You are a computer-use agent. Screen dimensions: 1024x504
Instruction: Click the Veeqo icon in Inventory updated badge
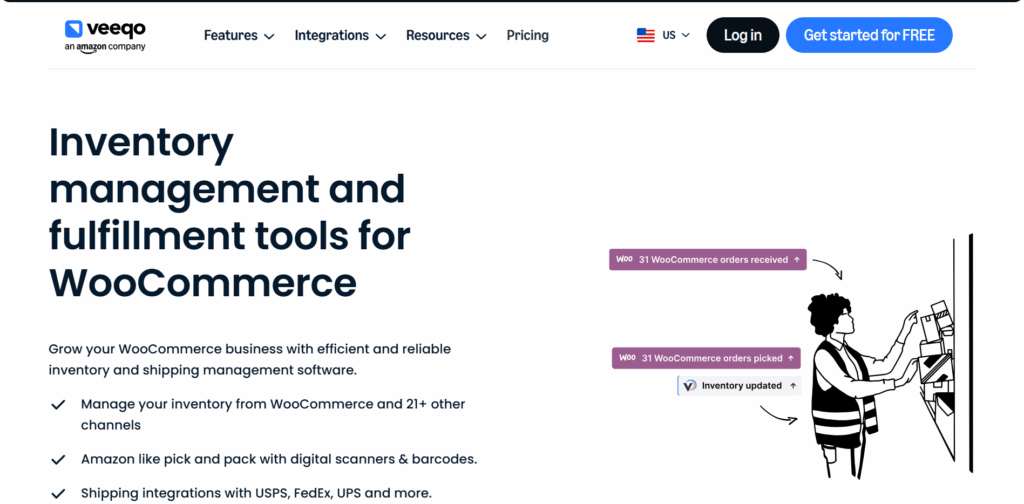pyautogui.click(x=690, y=386)
